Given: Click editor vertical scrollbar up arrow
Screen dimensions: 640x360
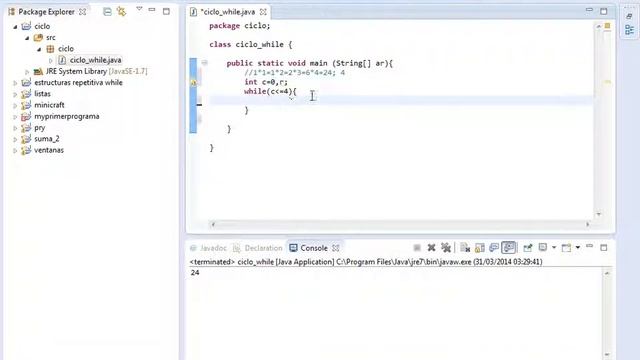Looking at the screenshot, I should click(598, 26).
